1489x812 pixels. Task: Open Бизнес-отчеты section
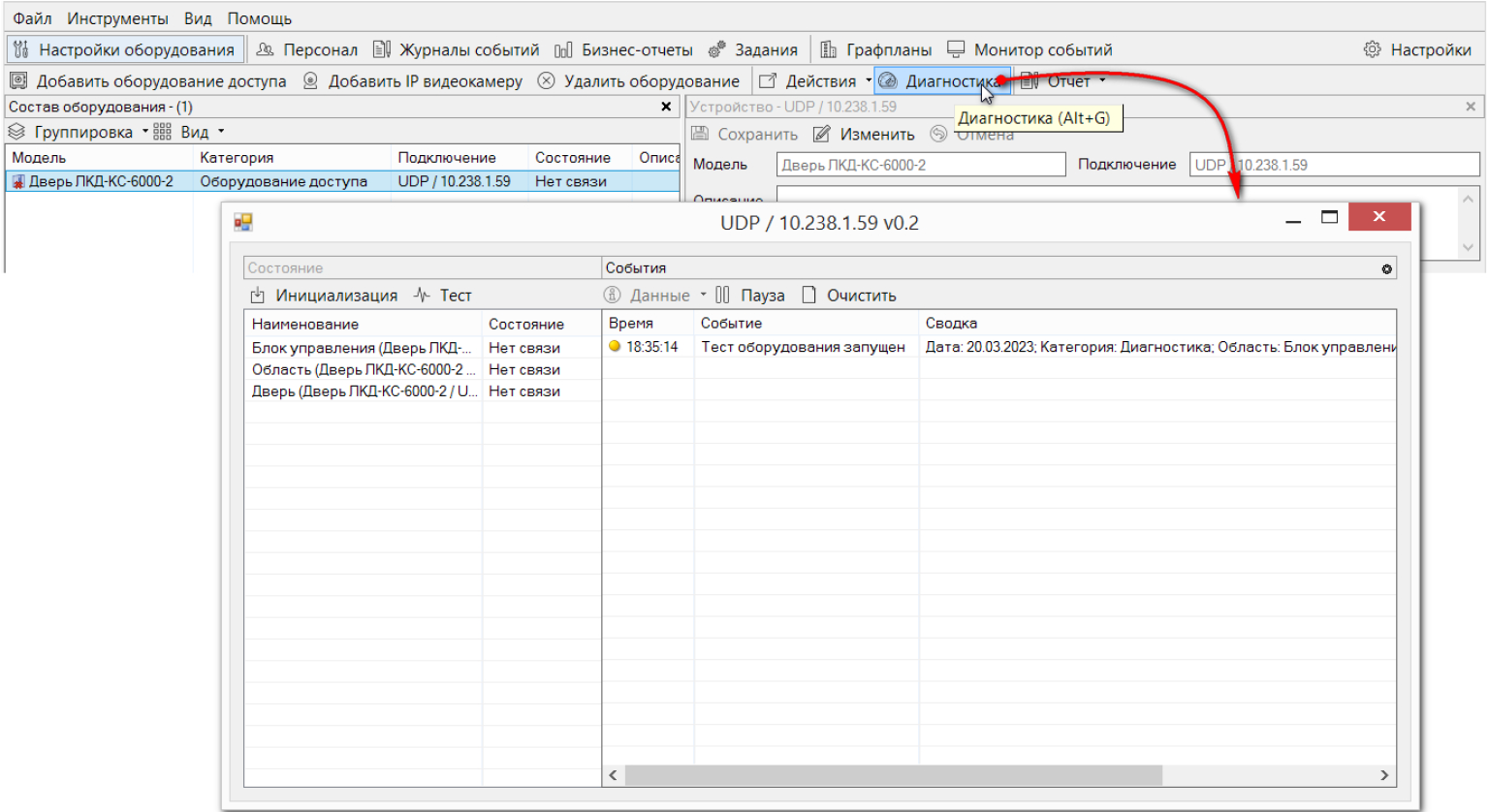(x=623, y=49)
